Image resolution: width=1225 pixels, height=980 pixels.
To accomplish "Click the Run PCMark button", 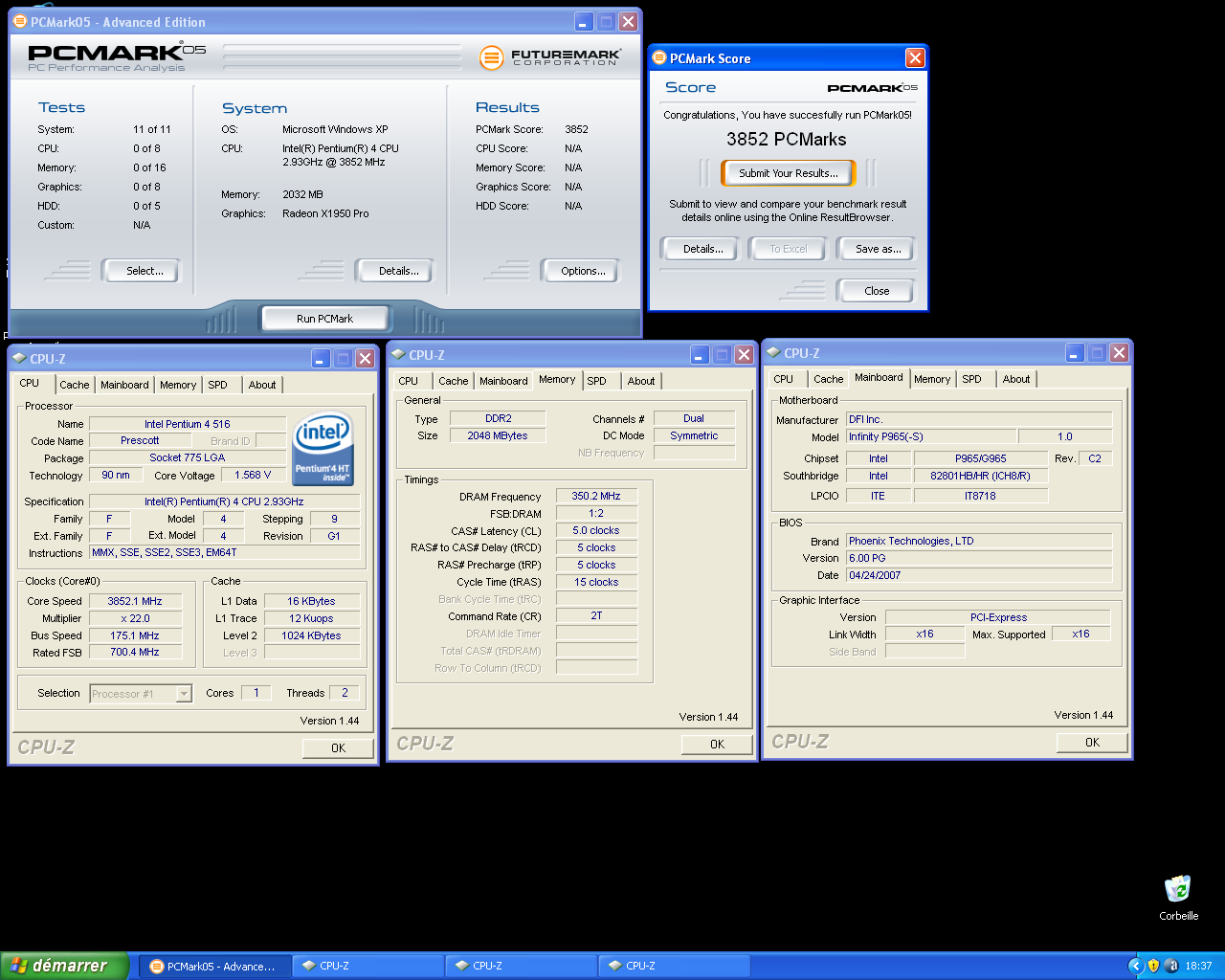I will point(324,319).
